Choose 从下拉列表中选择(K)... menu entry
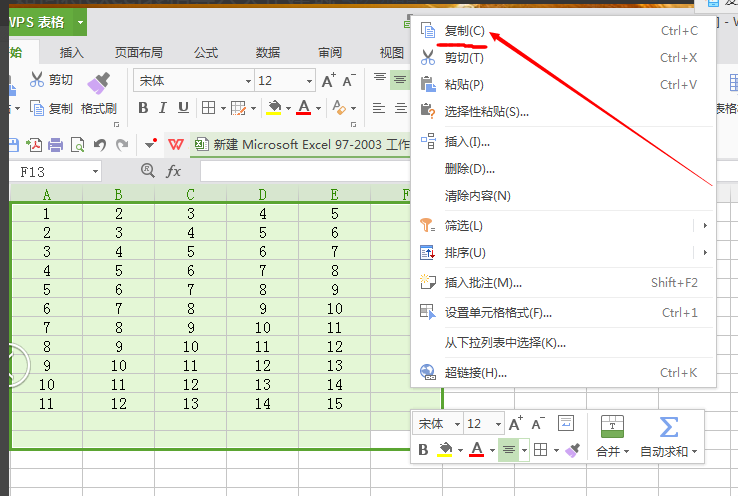This screenshot has width=738, height=496. click(564, 343)
